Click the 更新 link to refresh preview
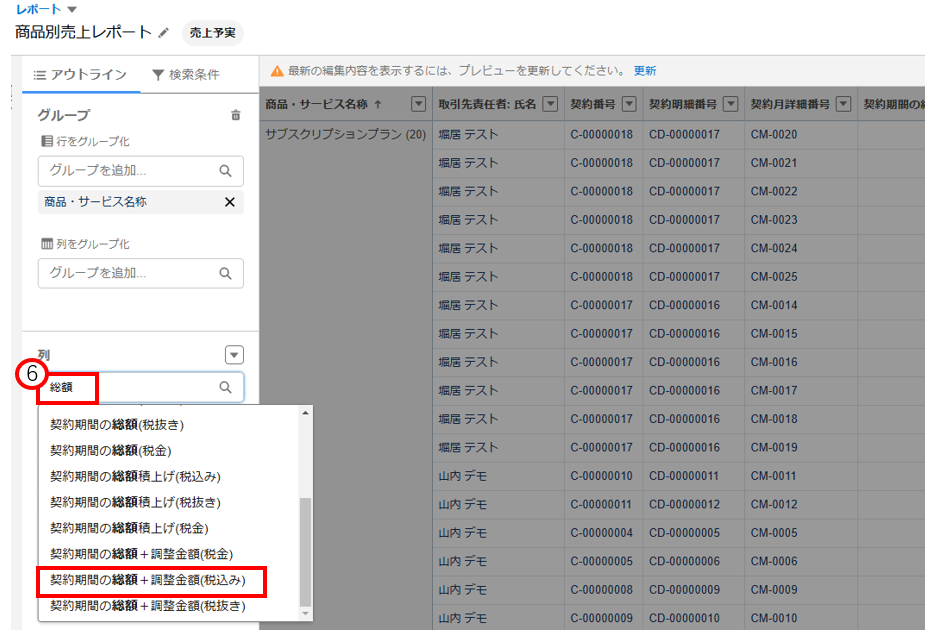This screenshot has width=925, height=630. point(645,71)
